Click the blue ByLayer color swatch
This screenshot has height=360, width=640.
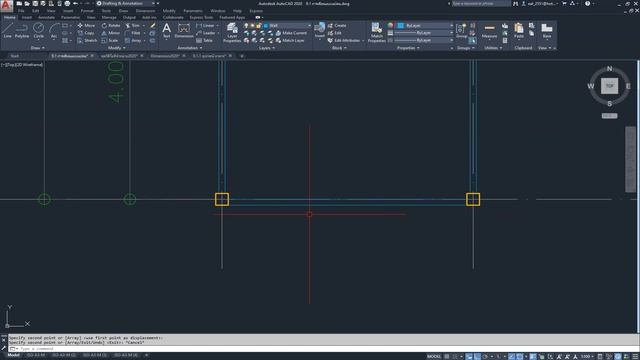(x=401, y=25)
